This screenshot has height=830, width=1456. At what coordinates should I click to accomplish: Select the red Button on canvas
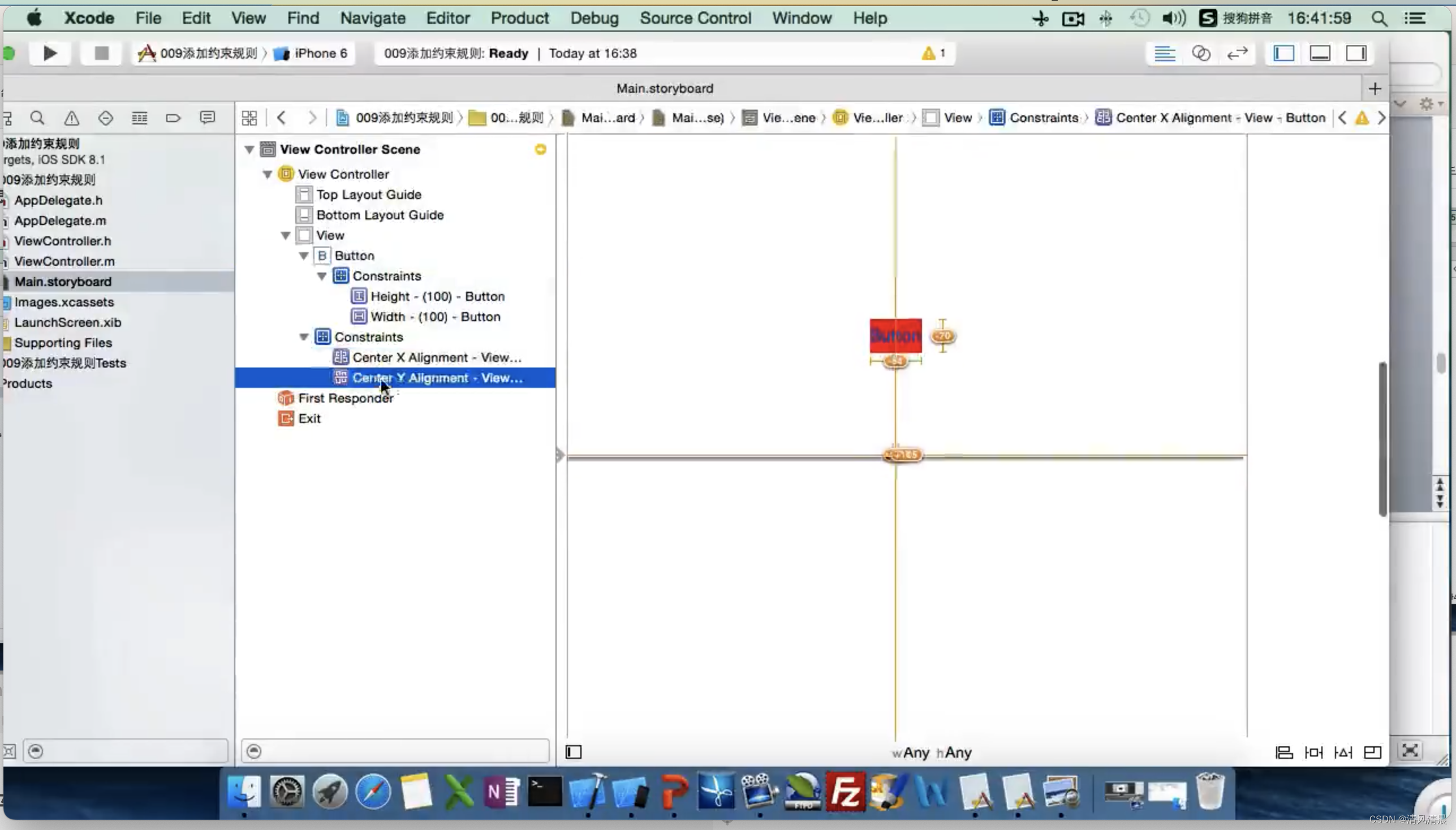(895, 335)
